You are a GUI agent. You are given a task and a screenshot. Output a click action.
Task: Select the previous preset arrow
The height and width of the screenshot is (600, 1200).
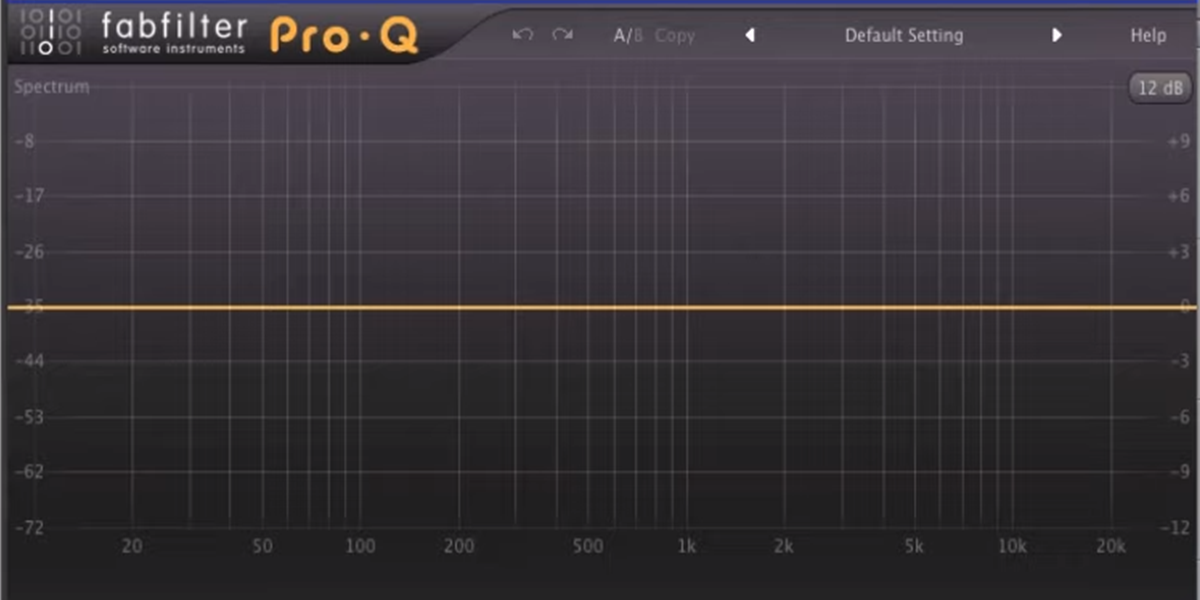tap(749, 35)
